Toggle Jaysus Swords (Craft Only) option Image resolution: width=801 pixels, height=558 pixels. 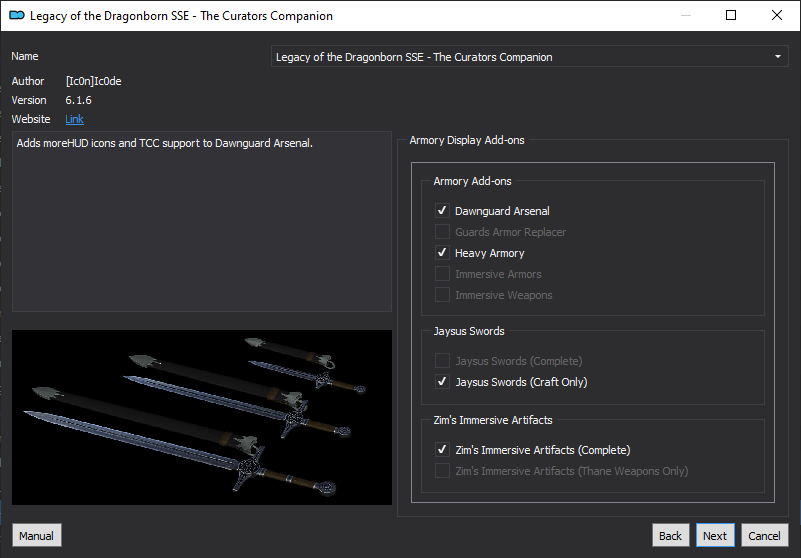click(442, 382)
